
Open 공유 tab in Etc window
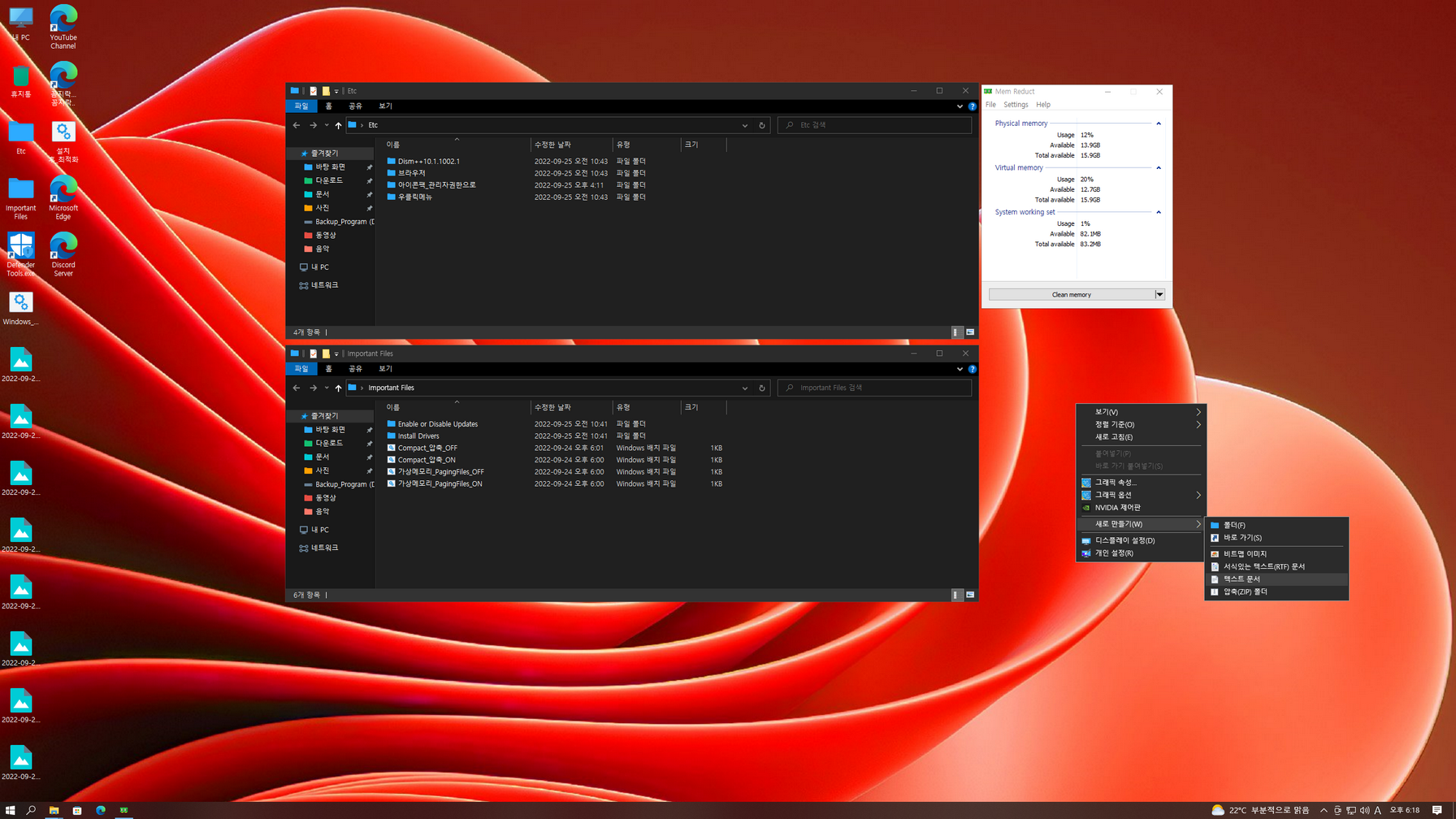point(355,106)
